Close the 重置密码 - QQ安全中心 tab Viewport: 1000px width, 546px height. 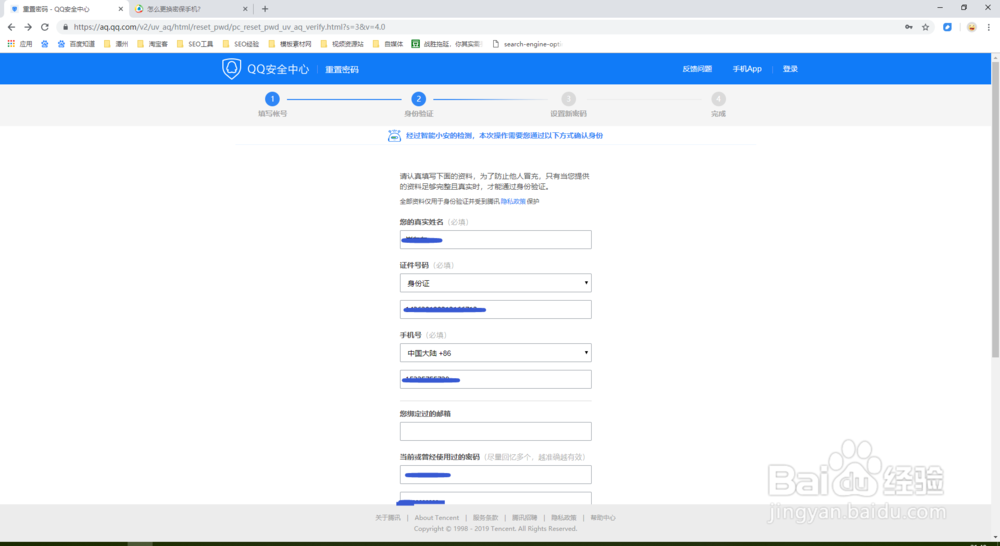pyautogui.click(x=121, y=9)
